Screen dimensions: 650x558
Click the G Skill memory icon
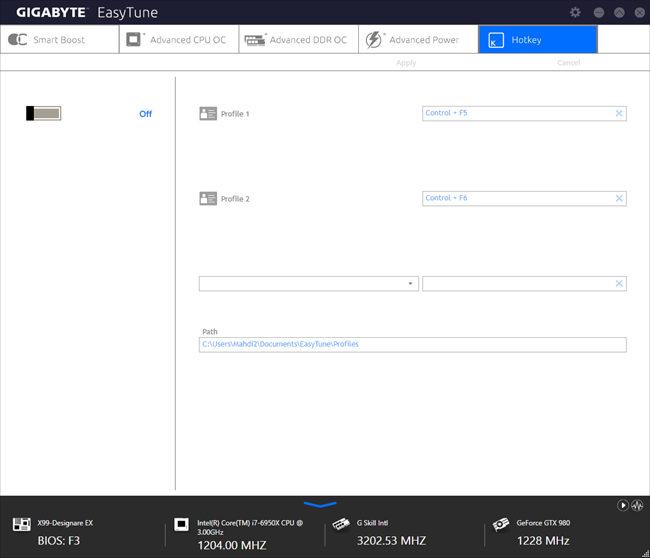point(341,524)
